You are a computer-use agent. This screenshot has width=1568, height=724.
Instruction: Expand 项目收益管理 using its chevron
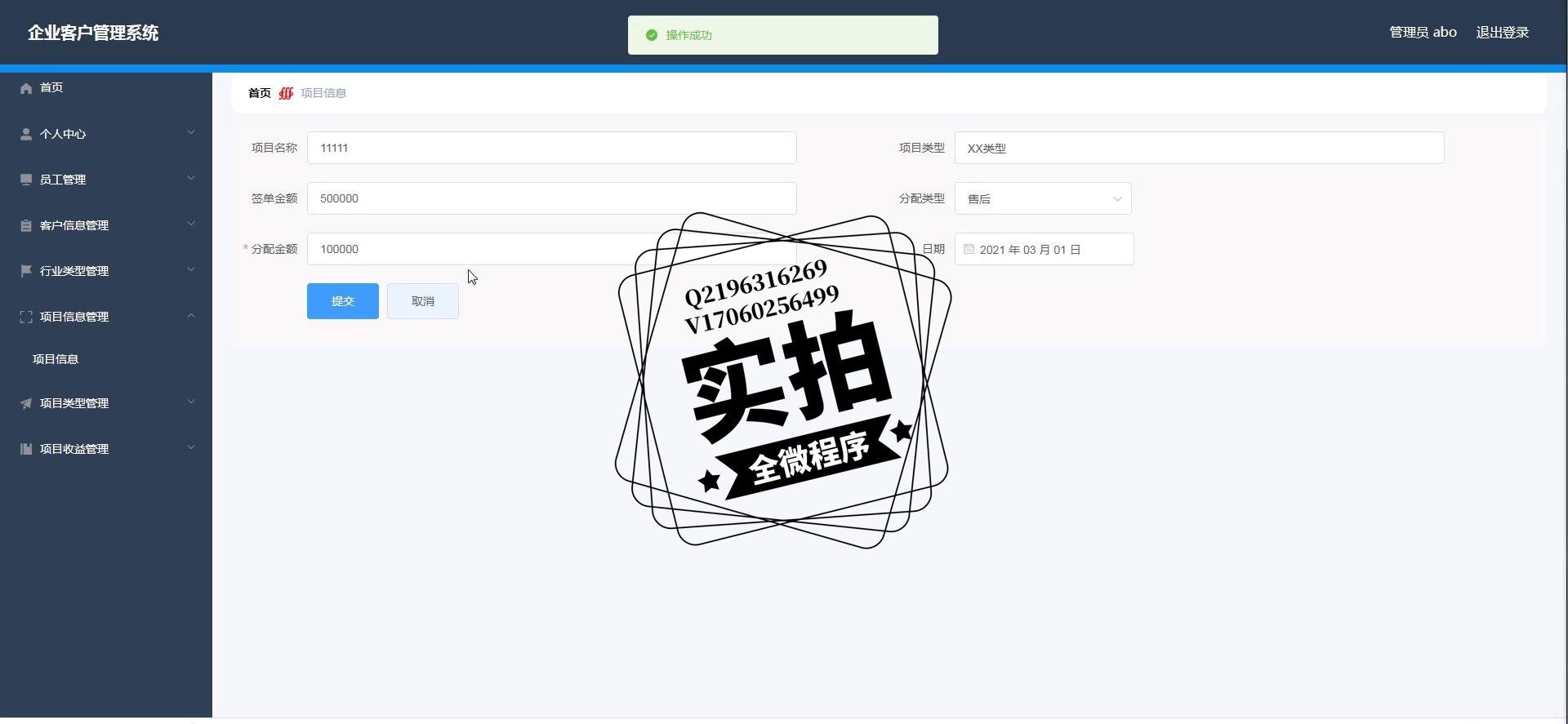click(x=191, y=447)
